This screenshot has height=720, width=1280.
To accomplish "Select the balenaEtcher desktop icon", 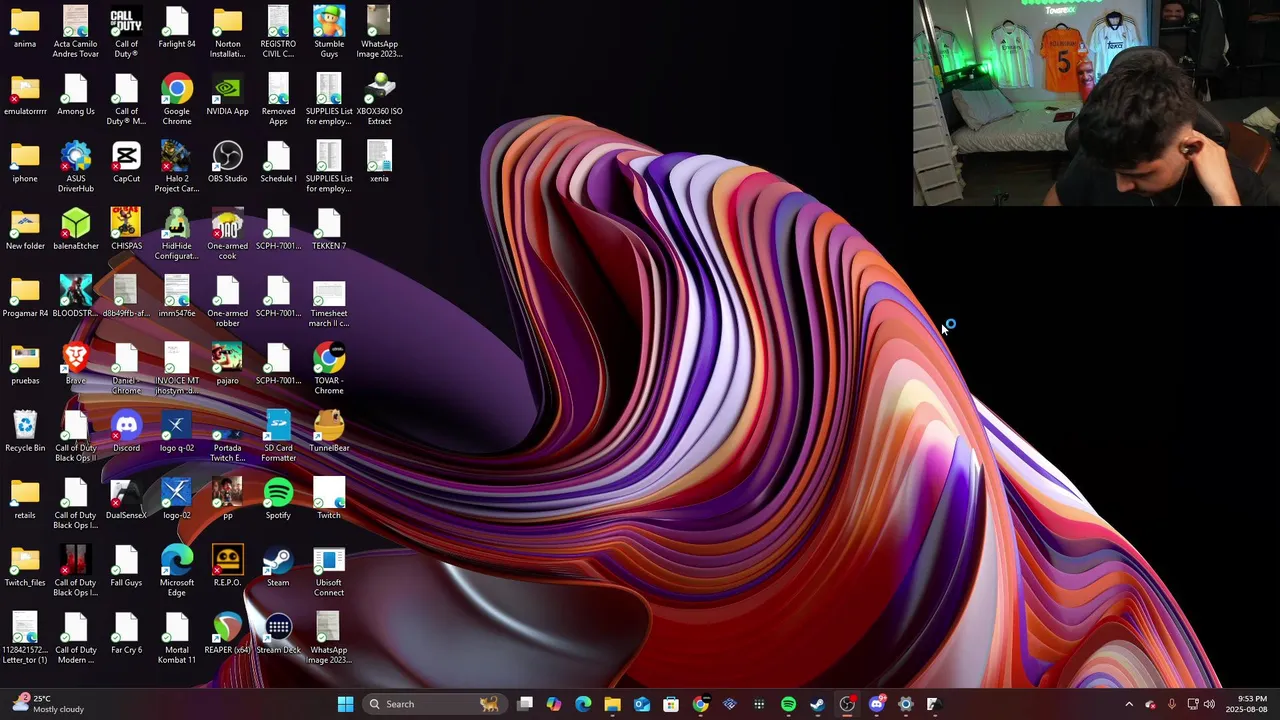I will click(76, 229).
